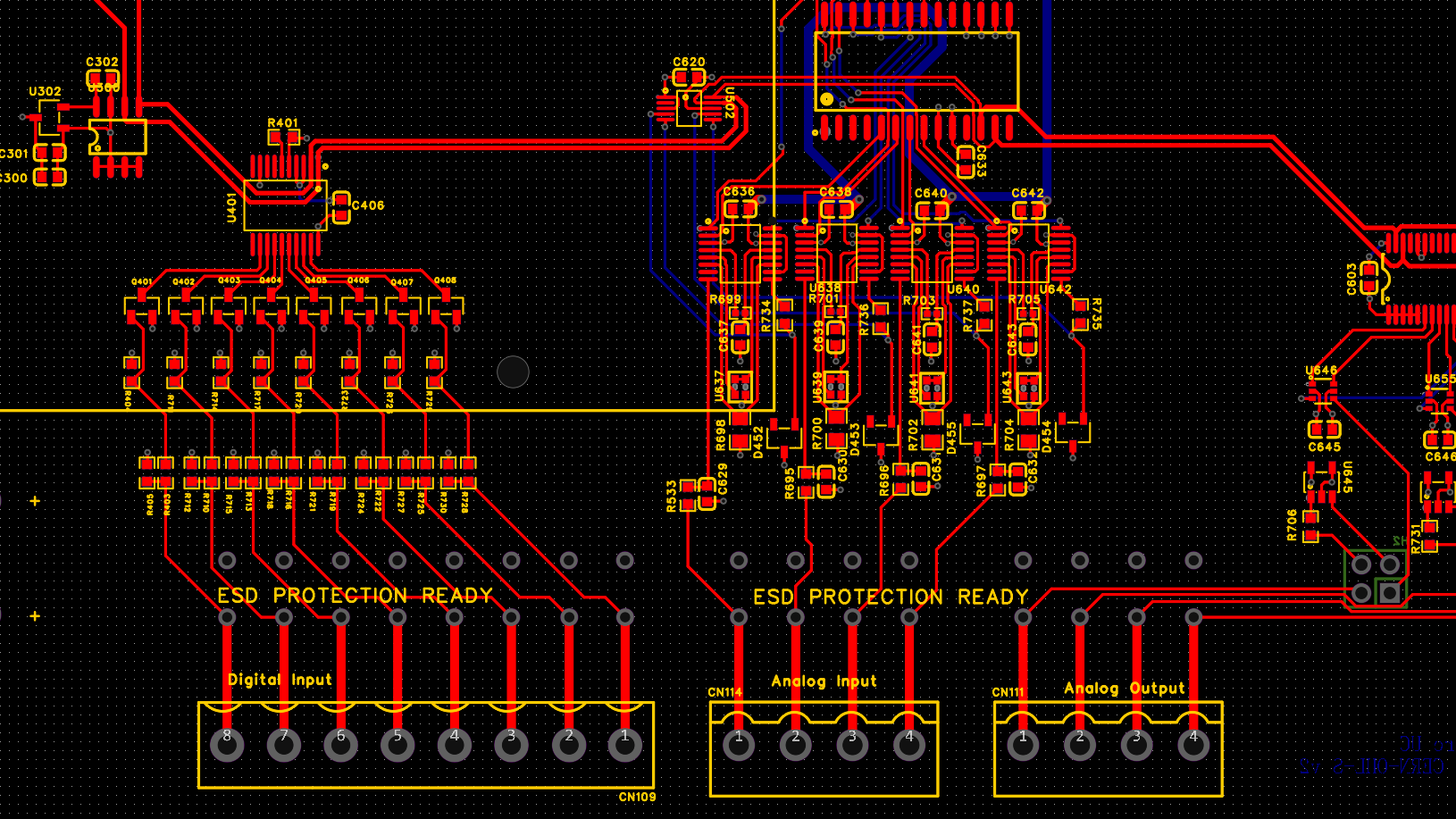Select the U401 IC footprint
This screenshot has height=819, width=1456.
pos(284,205)
